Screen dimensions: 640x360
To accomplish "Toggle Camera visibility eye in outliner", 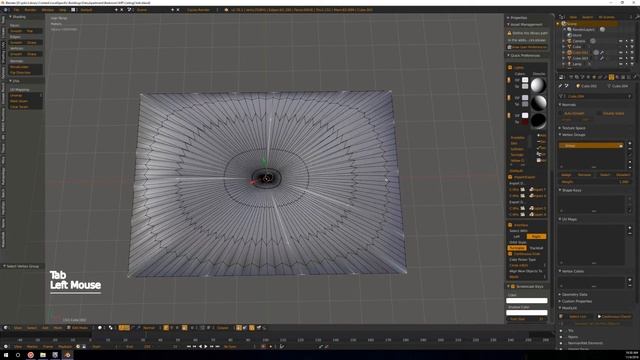I will pos(621,41).
